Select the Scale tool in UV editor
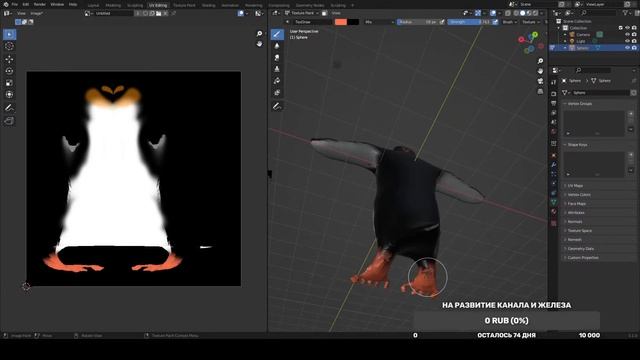Screen dimensions: 640x360 (9, 83)
